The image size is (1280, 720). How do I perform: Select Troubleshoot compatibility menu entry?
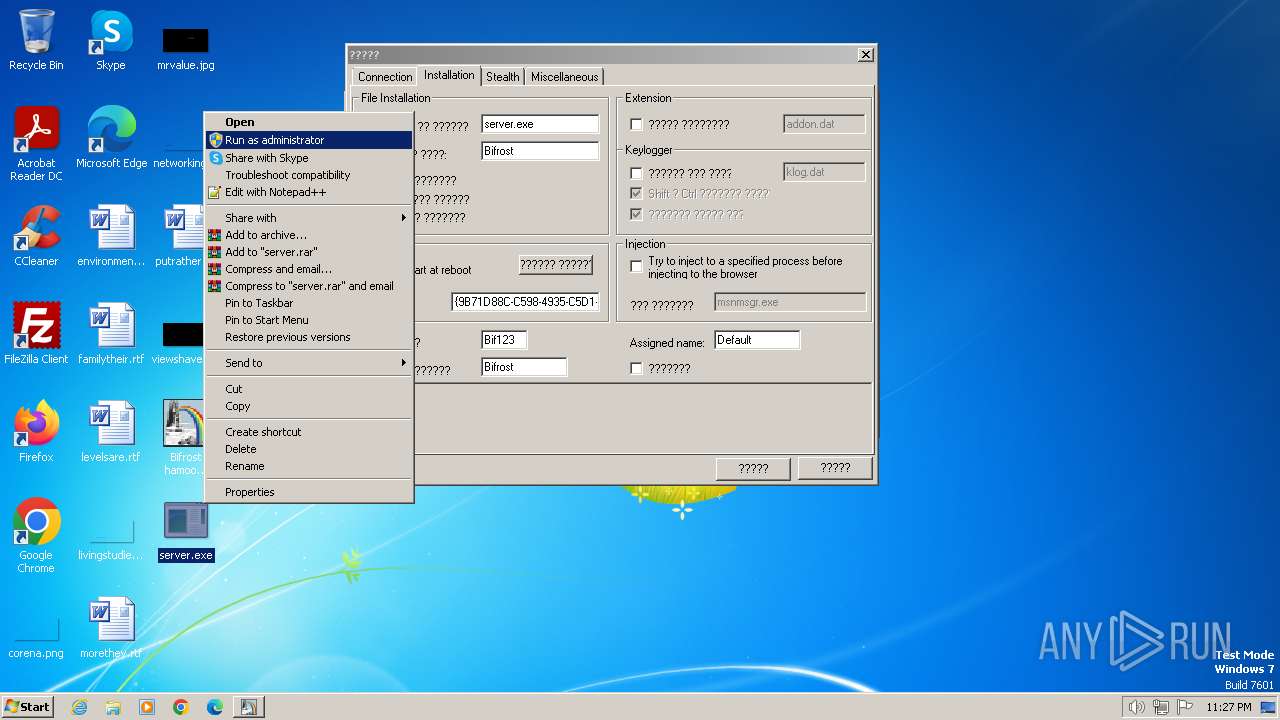(309, 175)
